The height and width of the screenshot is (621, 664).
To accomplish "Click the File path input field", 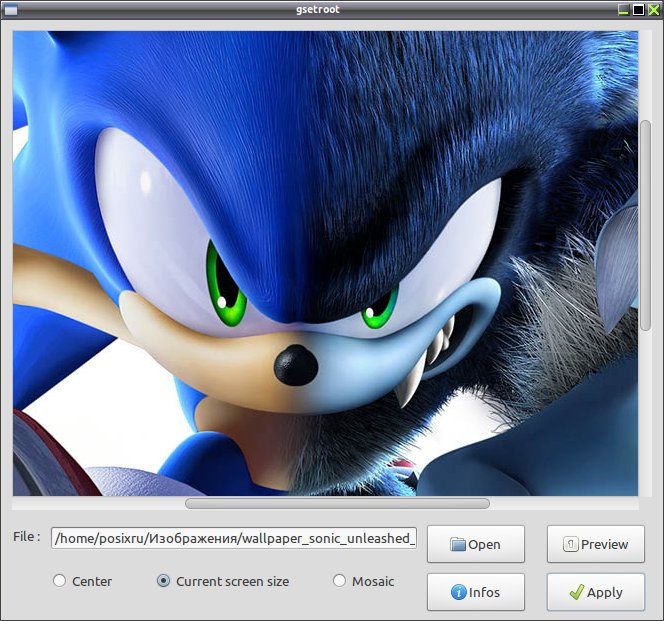I will click(234, 538).
